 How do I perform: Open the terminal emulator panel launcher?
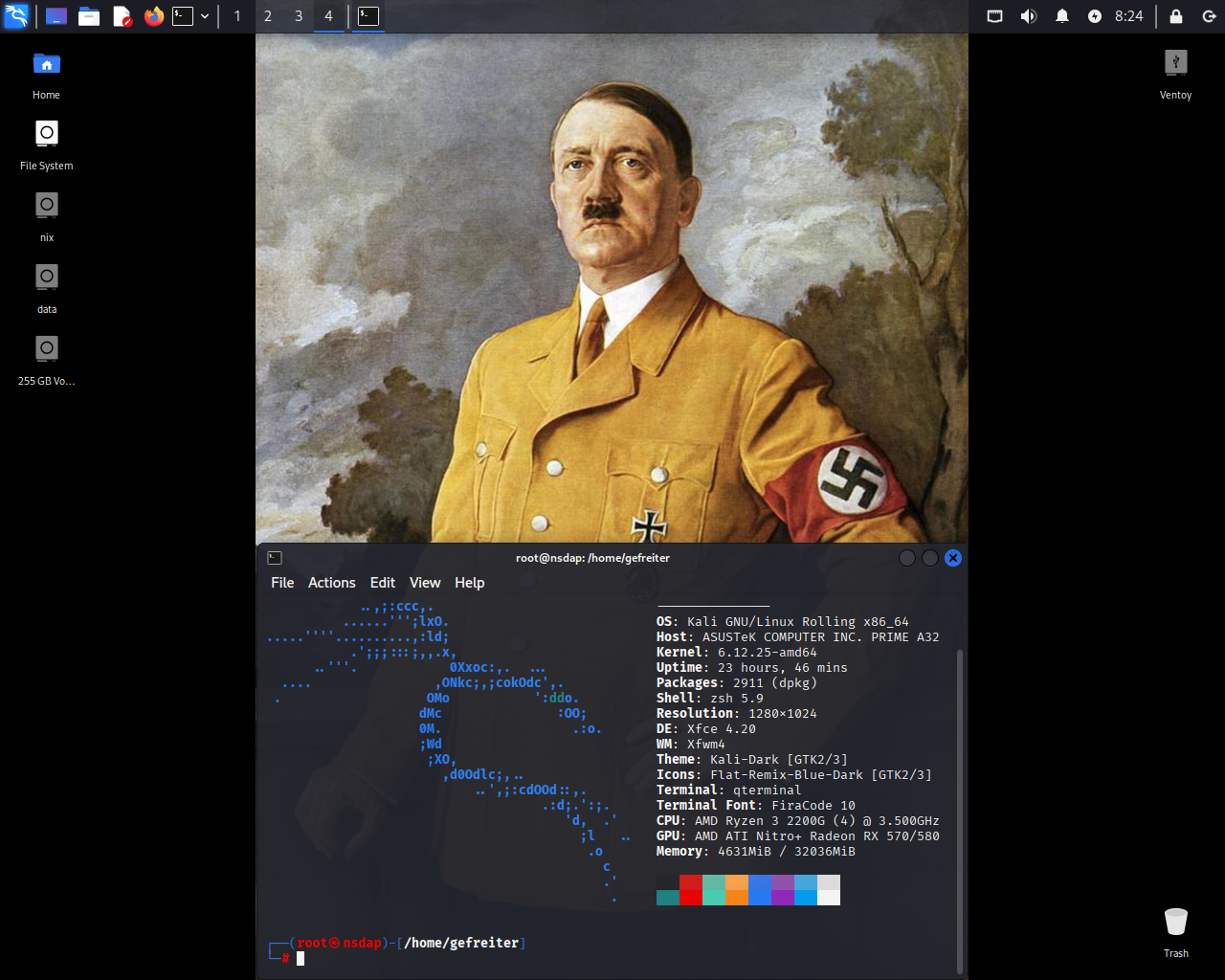(x=183, y=16)
